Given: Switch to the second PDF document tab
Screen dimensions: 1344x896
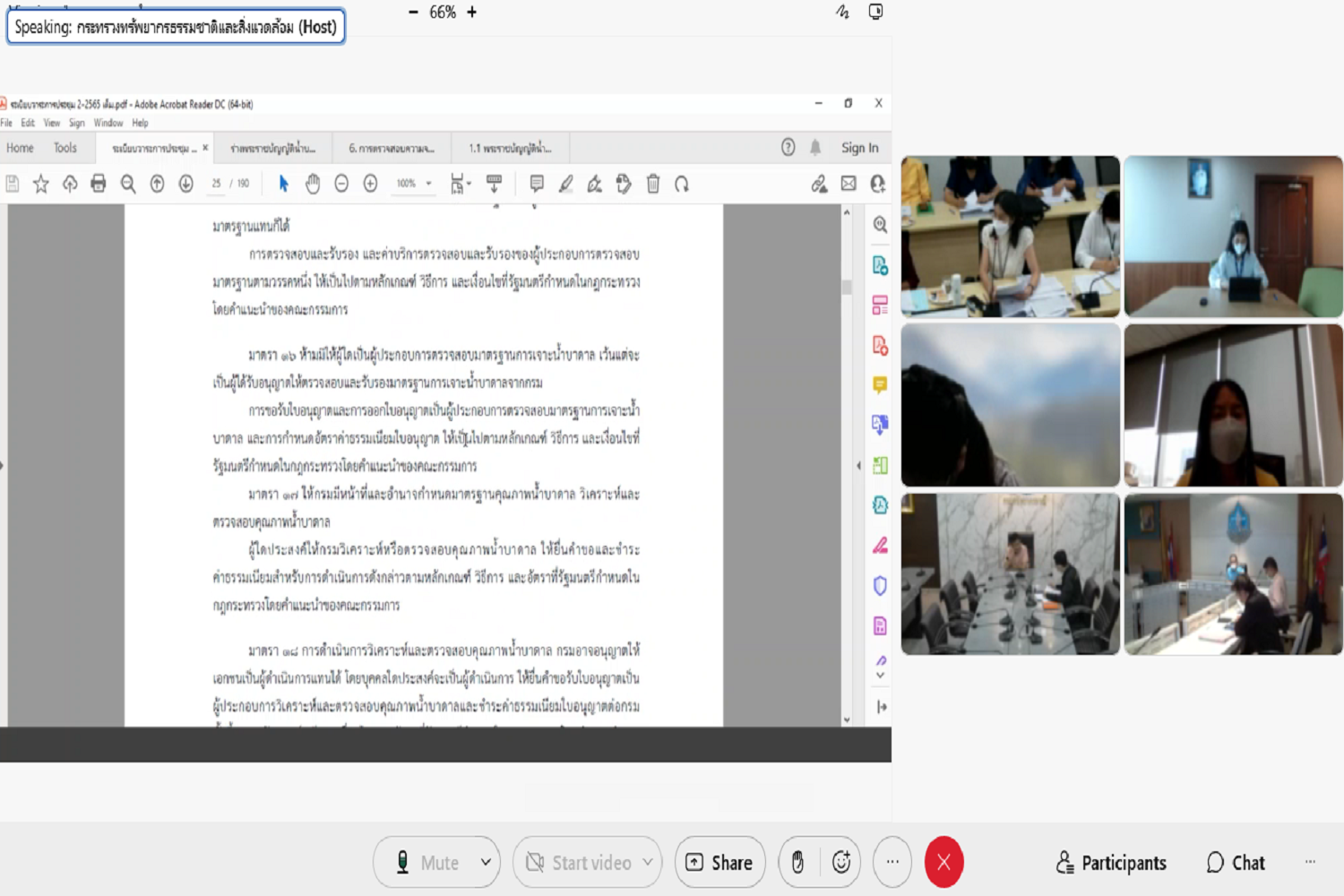Looking at the screenshot, I should (272, 148).
